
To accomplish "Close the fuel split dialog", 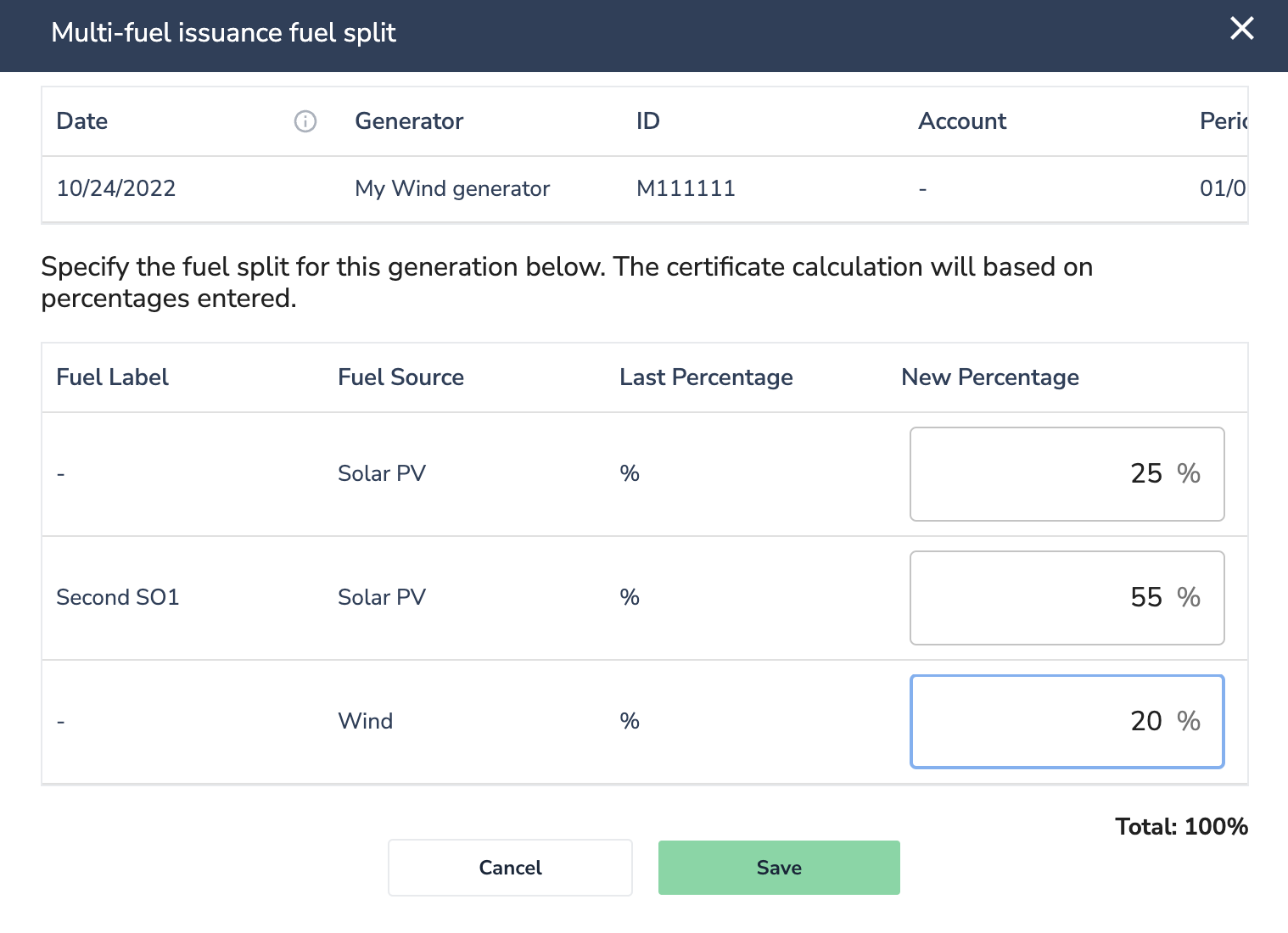I will 1242,29.
